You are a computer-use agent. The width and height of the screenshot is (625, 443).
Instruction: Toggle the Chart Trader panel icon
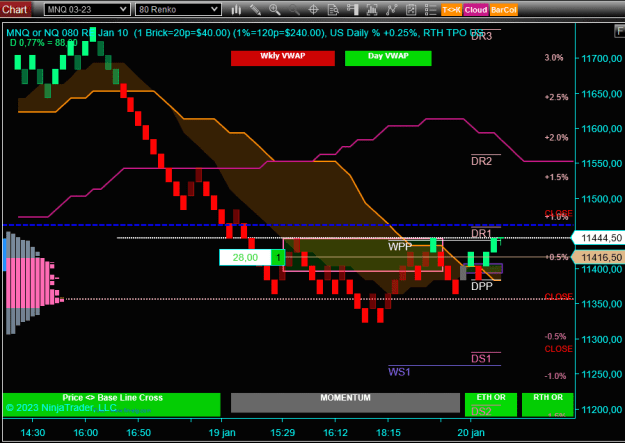[352, 10]
